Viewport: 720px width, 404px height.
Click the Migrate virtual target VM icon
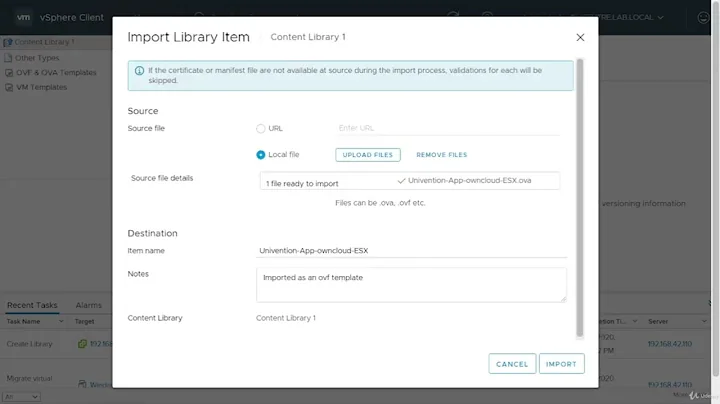[x=82, y=384]
